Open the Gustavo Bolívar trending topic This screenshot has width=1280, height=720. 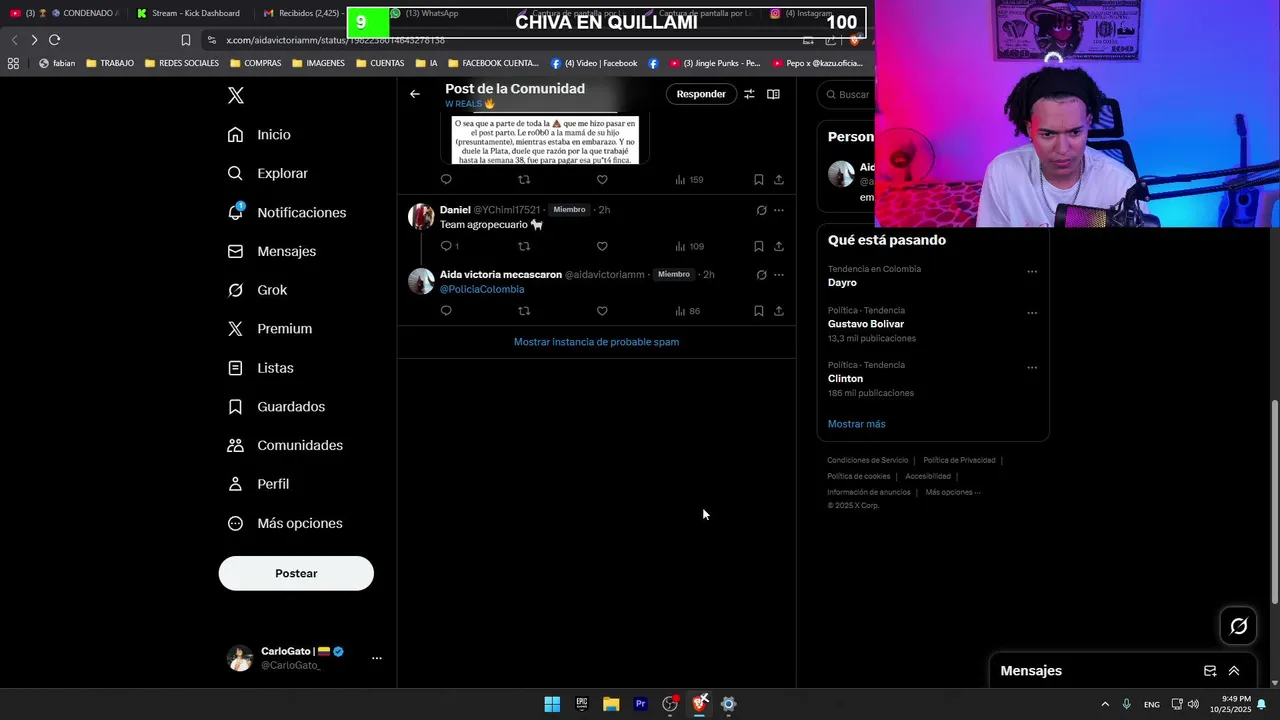tap(866, 324)
